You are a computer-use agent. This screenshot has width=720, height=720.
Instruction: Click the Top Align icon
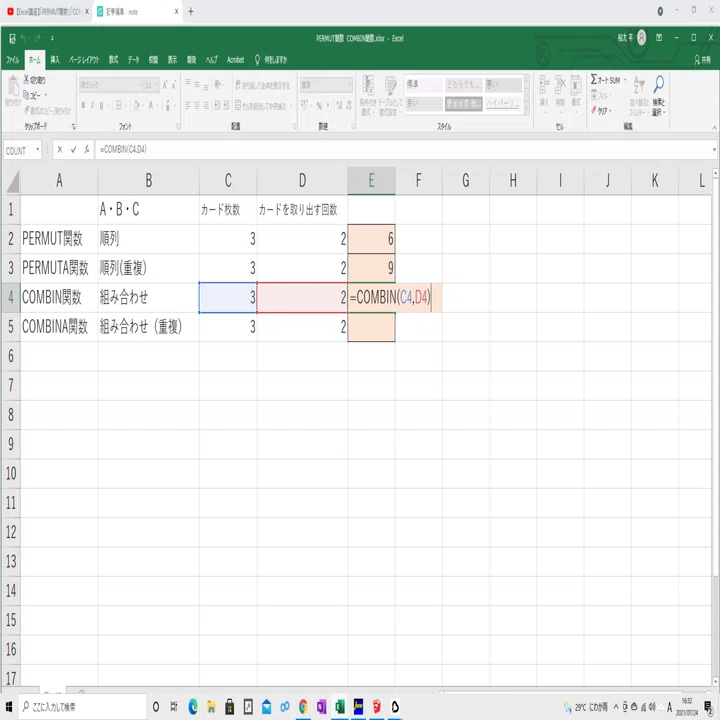click(x=188, y=83)
